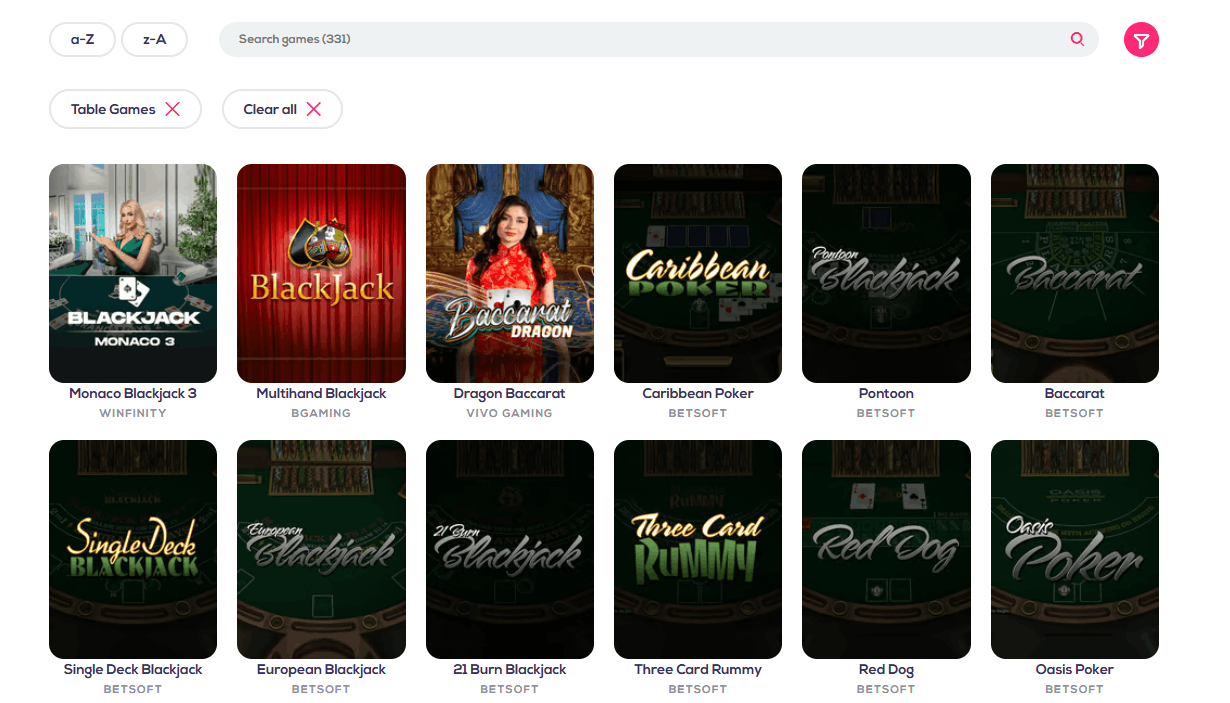Screen dimensions: 1230x703
Task: Click the Single Deck Blackjack title
Action: (x=133, y=669)
